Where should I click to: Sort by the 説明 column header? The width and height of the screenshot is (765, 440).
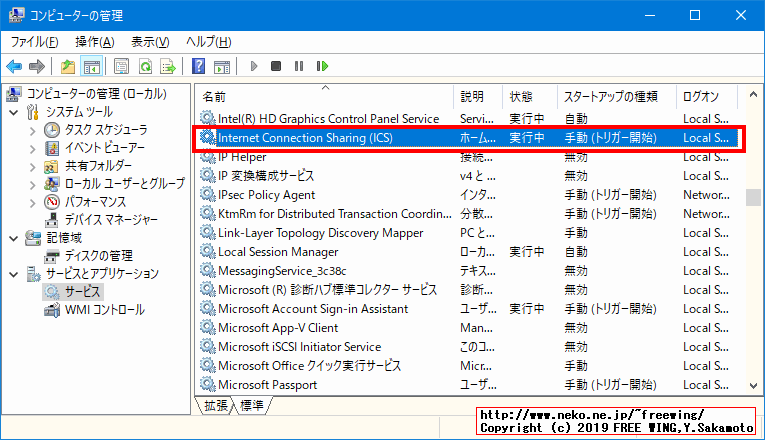[478, 96]
